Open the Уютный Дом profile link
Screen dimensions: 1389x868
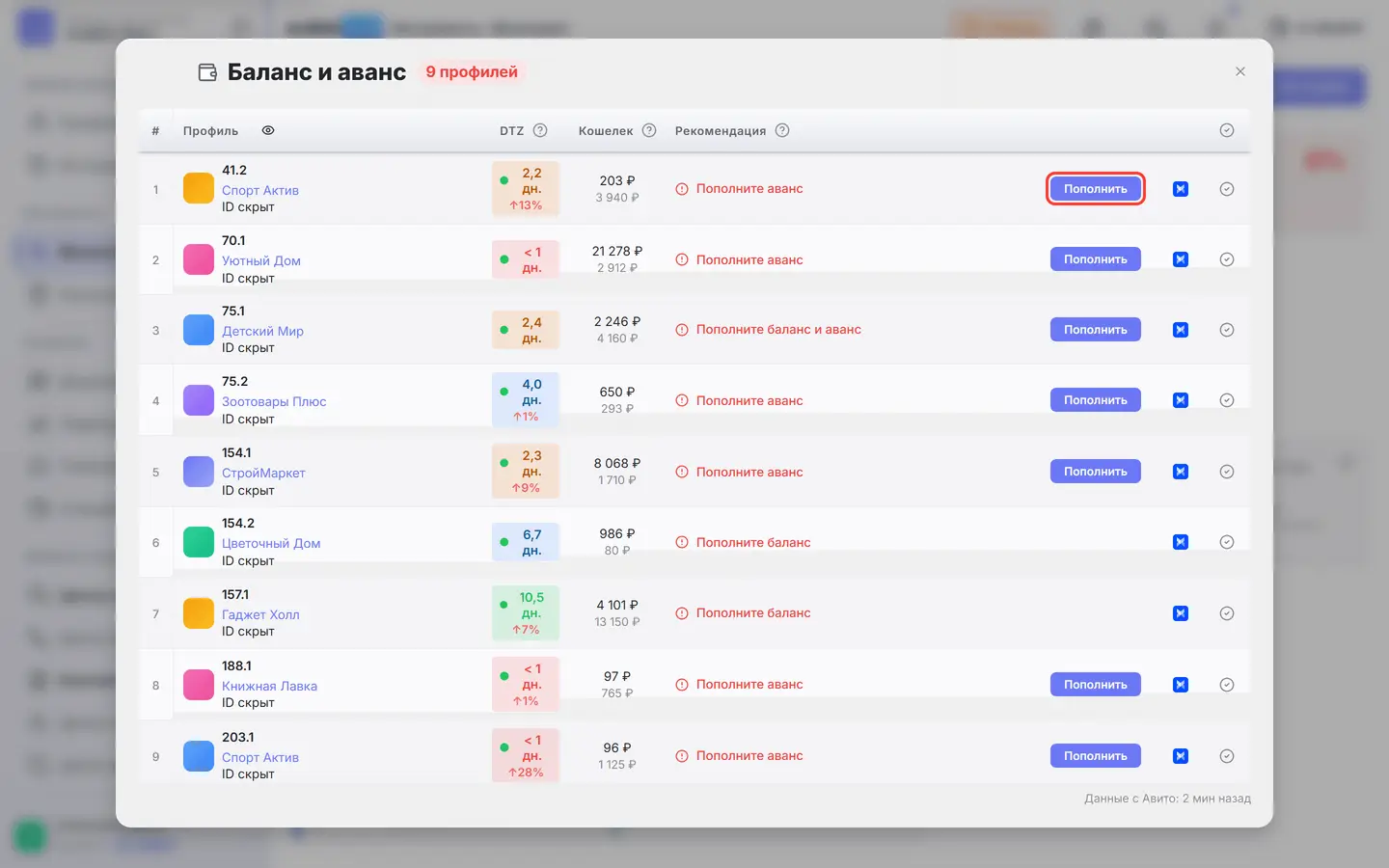[x=261, y=260]
